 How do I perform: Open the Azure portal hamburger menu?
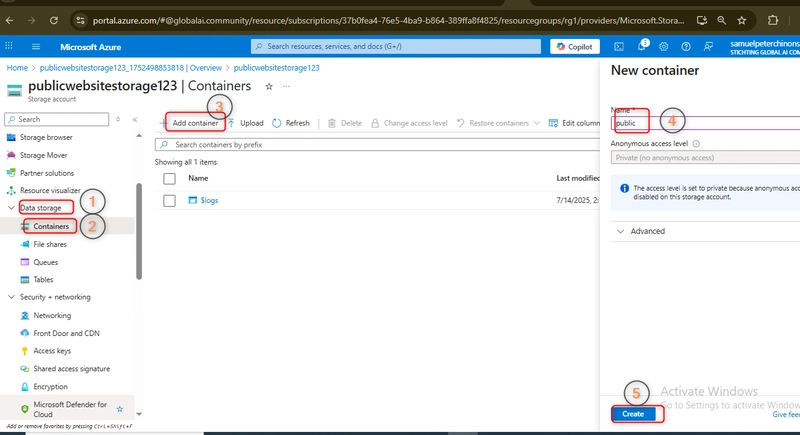coord(36,46)
